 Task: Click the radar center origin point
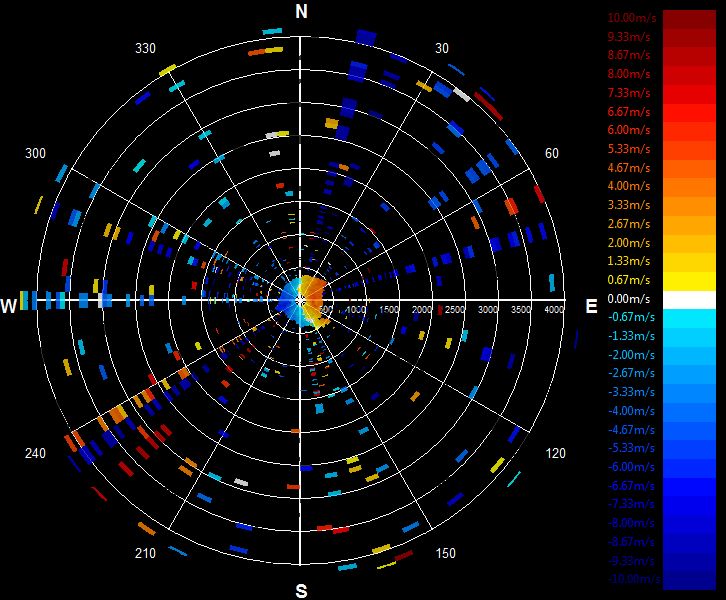(x=300, y=300)
